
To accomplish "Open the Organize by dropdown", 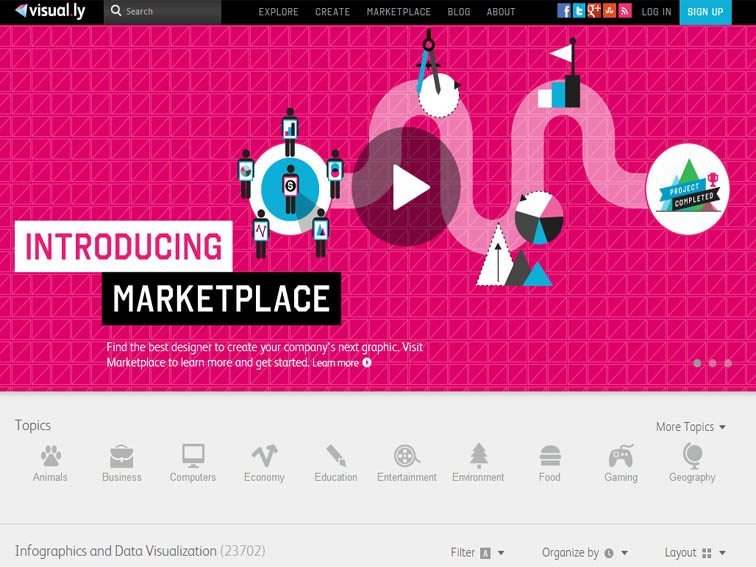I will [x=585, y=553].
